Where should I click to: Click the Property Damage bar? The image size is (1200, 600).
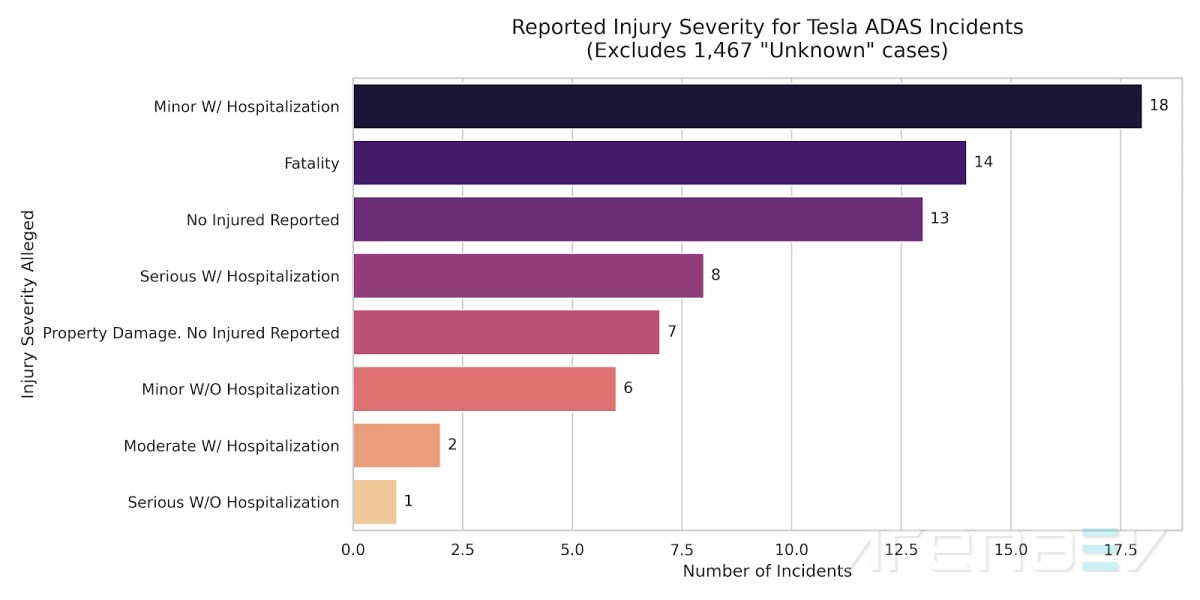coord(506,333)
